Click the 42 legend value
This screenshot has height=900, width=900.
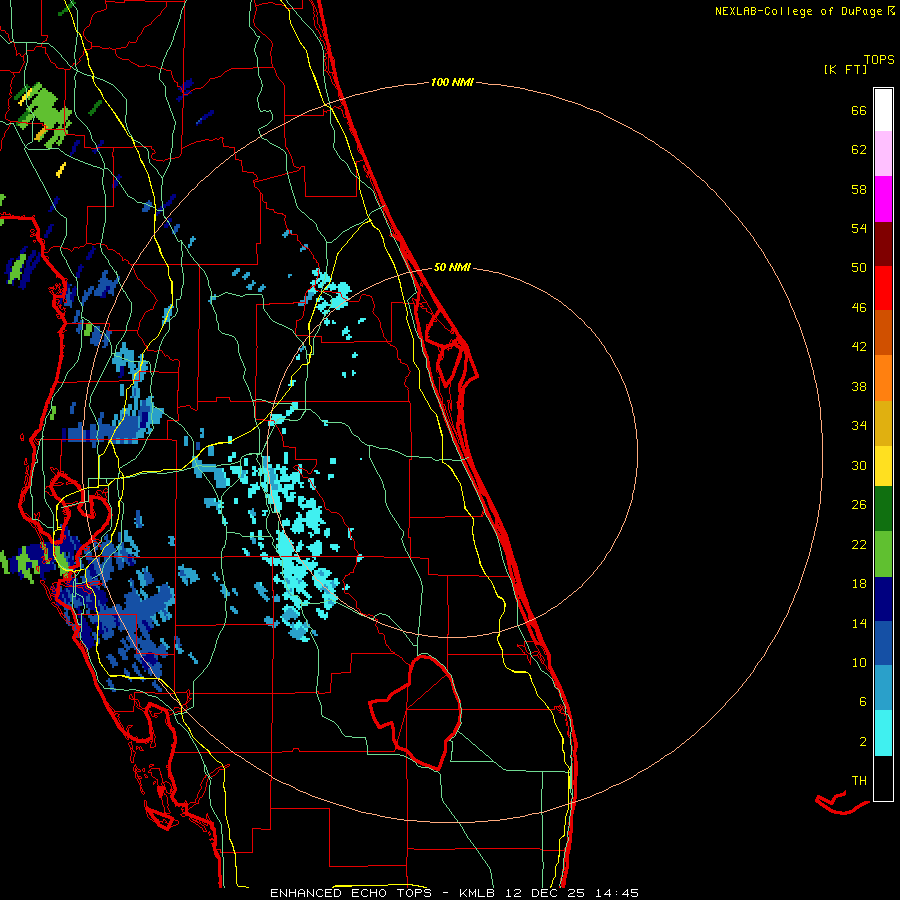859,346
